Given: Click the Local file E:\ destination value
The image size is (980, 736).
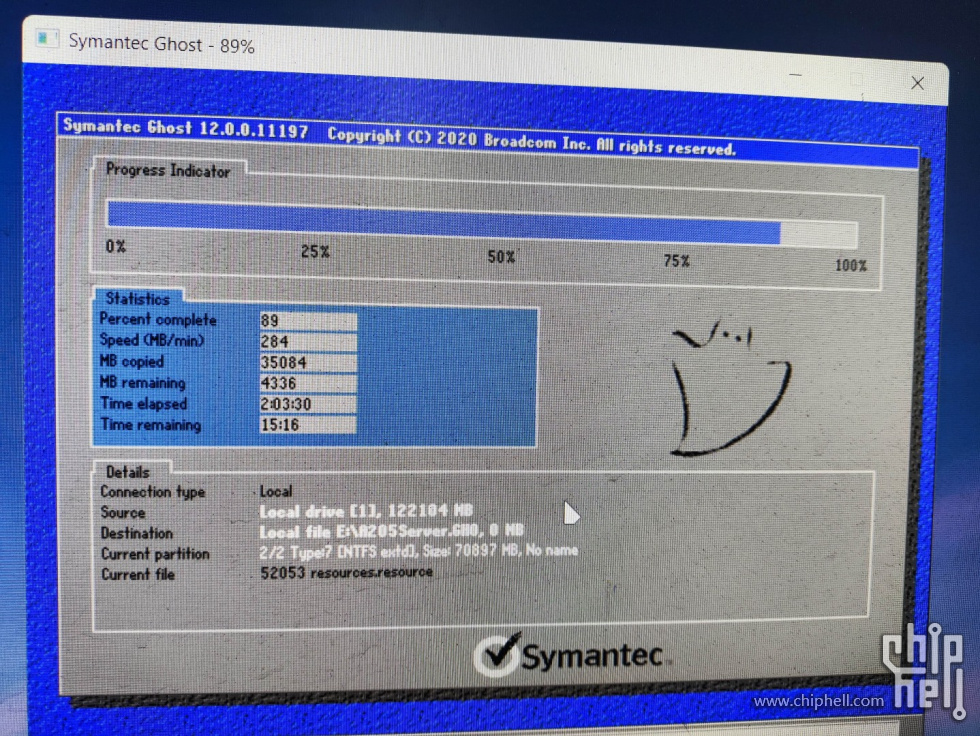Looking at the screenshot, I should coord(392,531).
